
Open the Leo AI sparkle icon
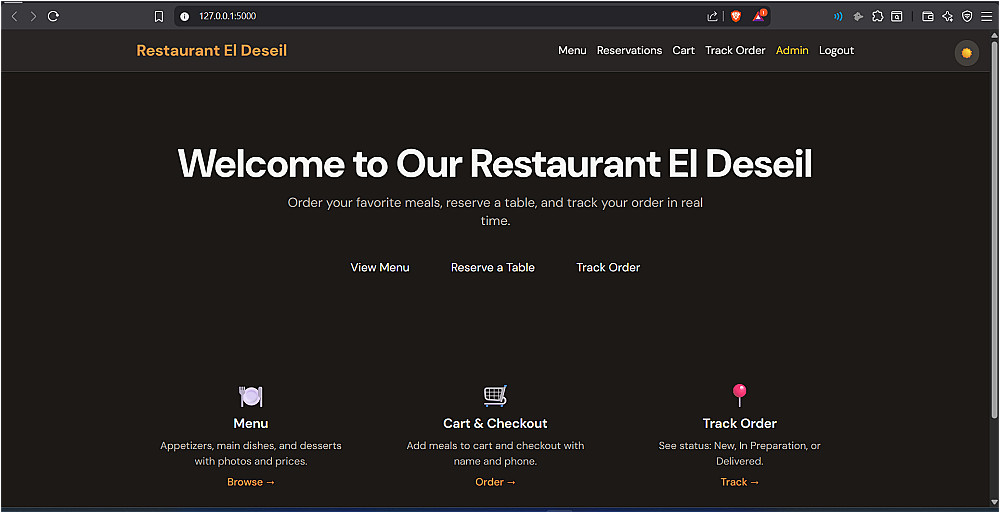coord(948,17)
